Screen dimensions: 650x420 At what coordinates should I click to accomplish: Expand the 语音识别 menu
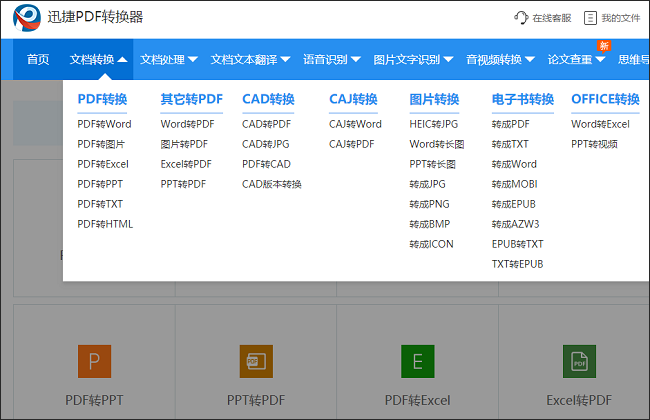(332, 59)
